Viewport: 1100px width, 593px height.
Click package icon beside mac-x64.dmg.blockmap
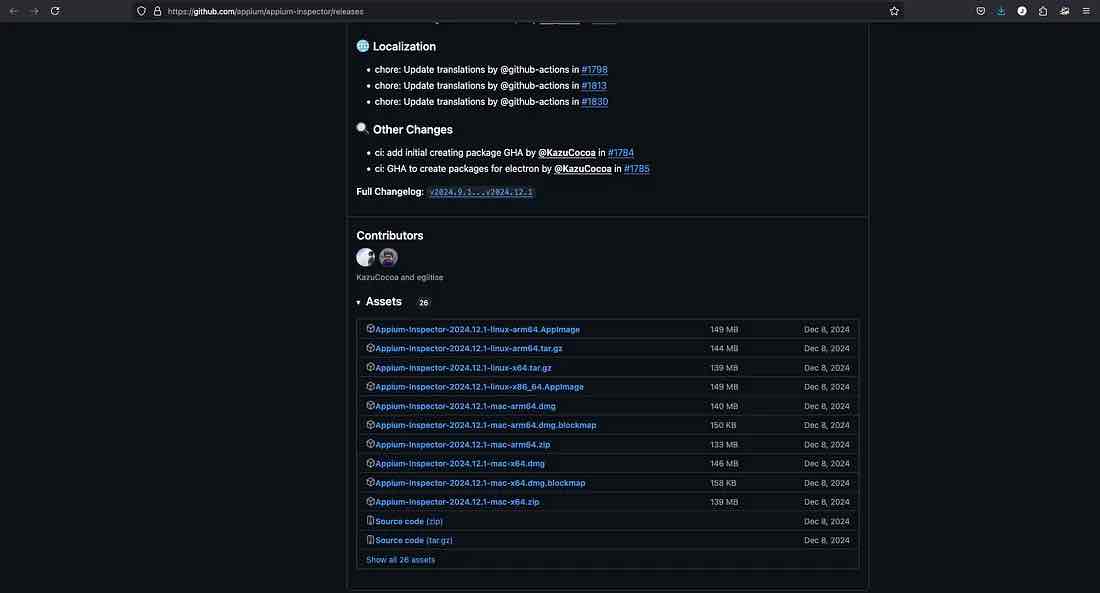[x=370, y=482]
